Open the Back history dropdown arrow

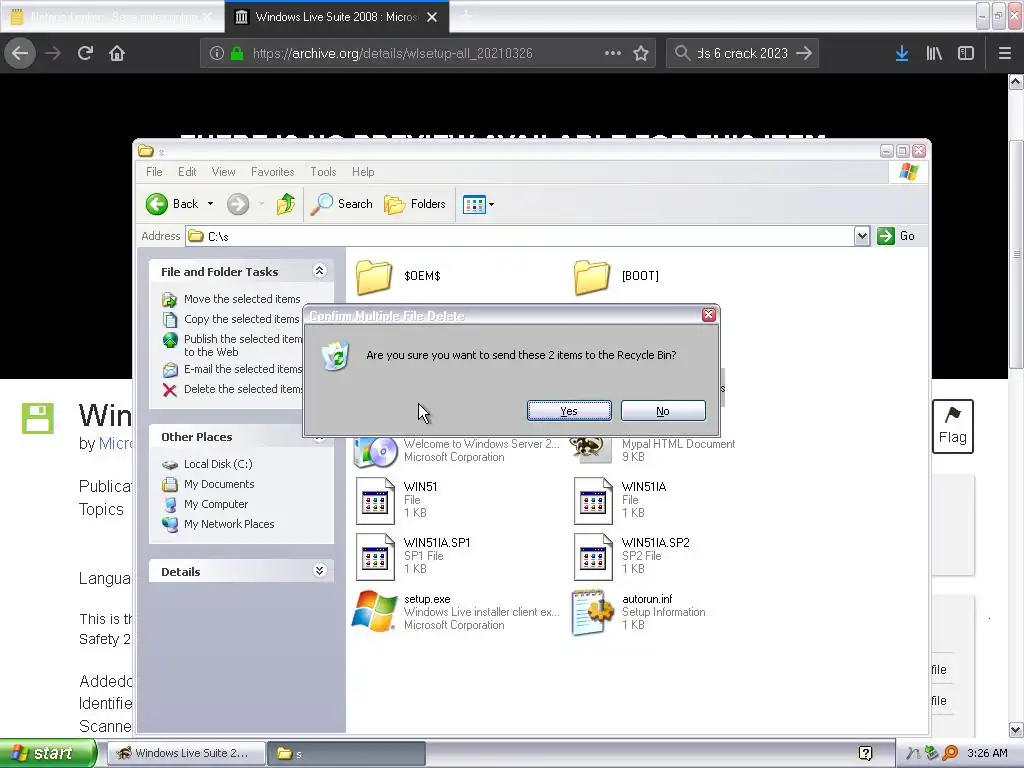pyautogui.click(x=210, y=204)
